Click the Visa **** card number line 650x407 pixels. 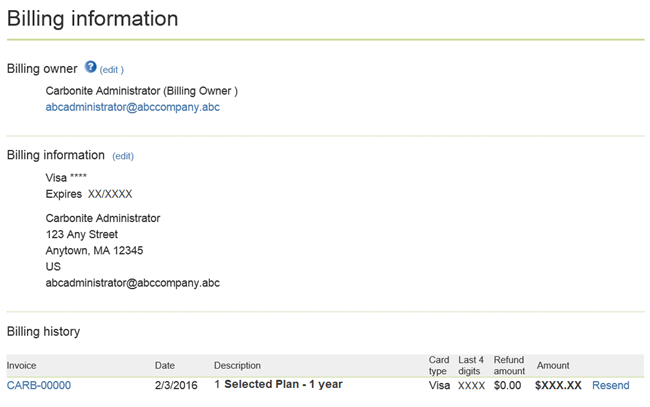click(66, 177)
